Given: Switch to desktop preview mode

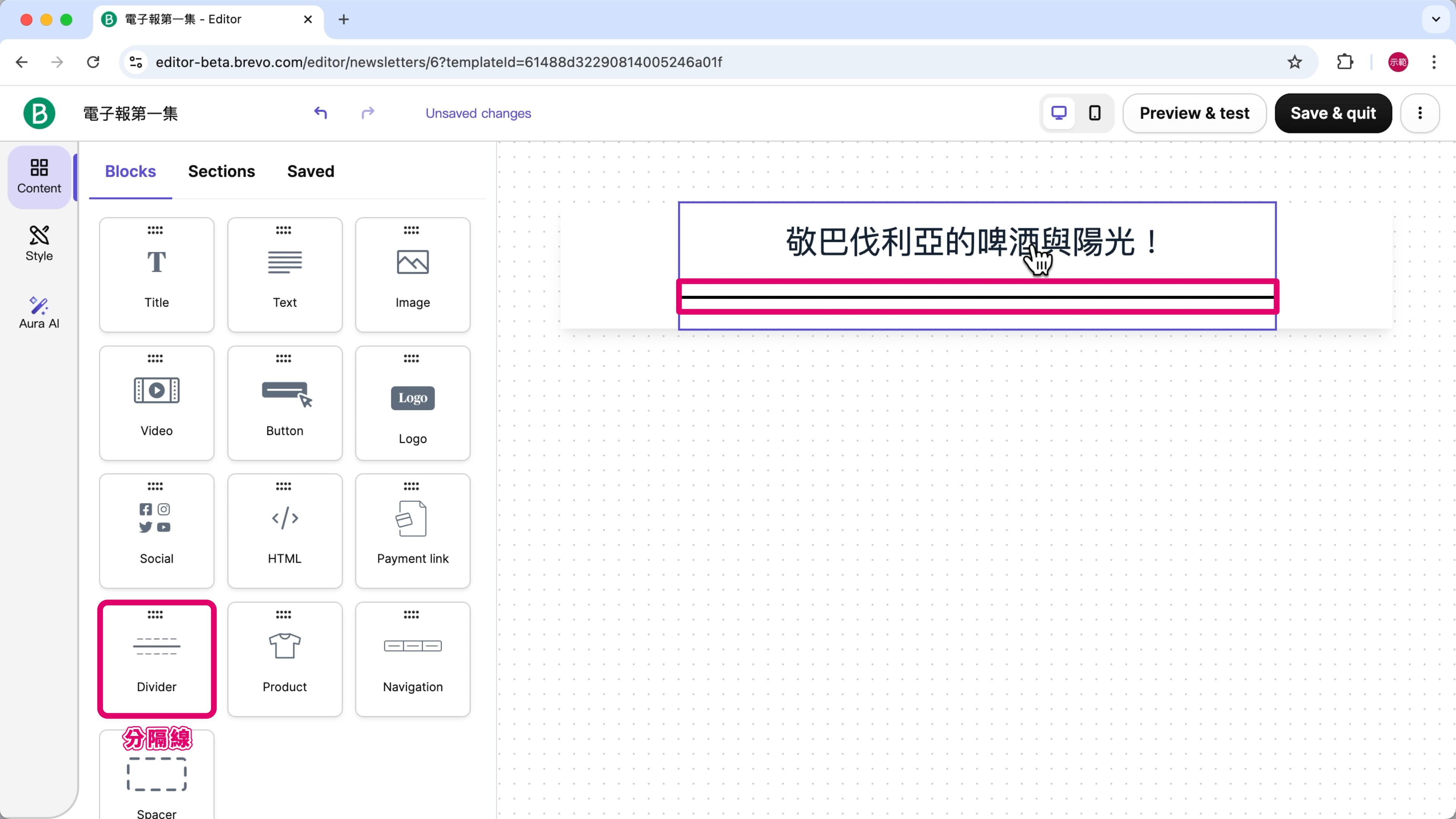Looking at the screenshot, I should [x=1058, y=113].
